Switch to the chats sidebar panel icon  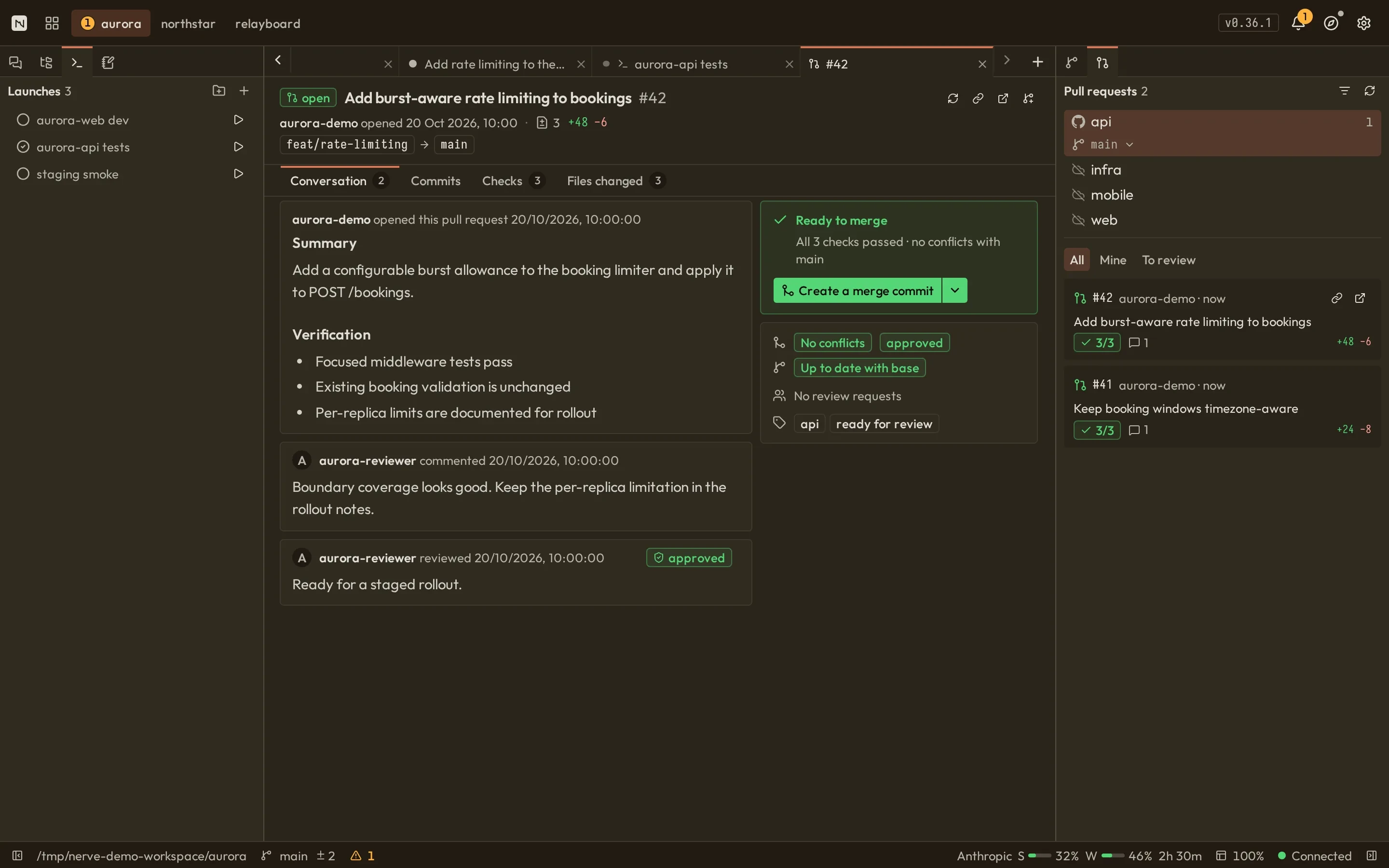click(15, 62)
